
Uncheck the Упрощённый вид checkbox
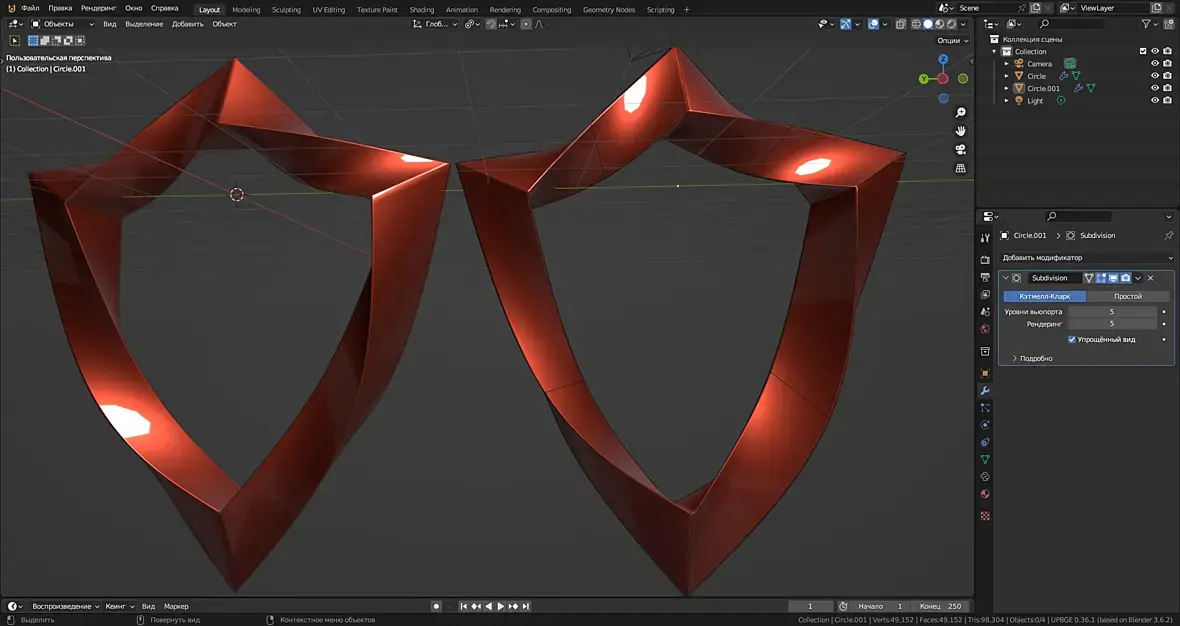tap(1072, 340)
